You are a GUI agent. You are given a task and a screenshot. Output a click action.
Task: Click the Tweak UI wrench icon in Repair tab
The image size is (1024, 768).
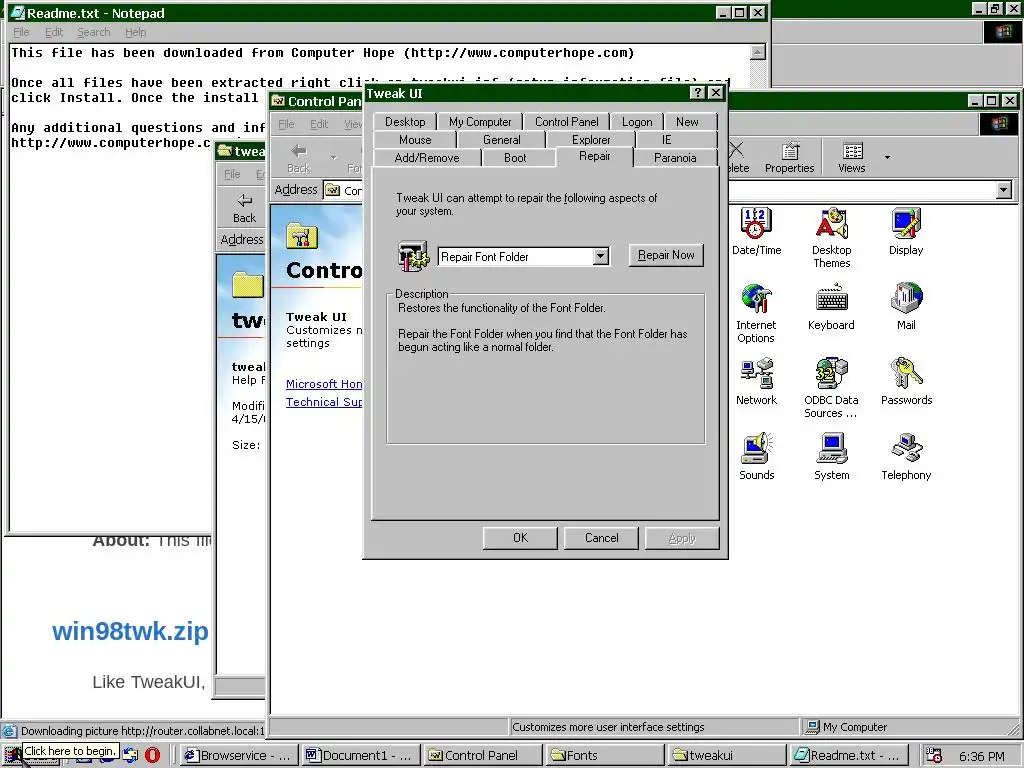point(413,256)
